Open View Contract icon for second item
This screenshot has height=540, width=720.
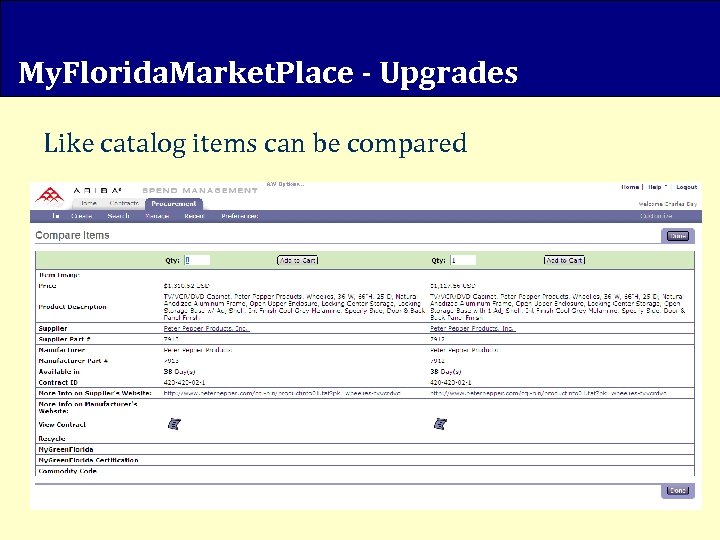440,424
